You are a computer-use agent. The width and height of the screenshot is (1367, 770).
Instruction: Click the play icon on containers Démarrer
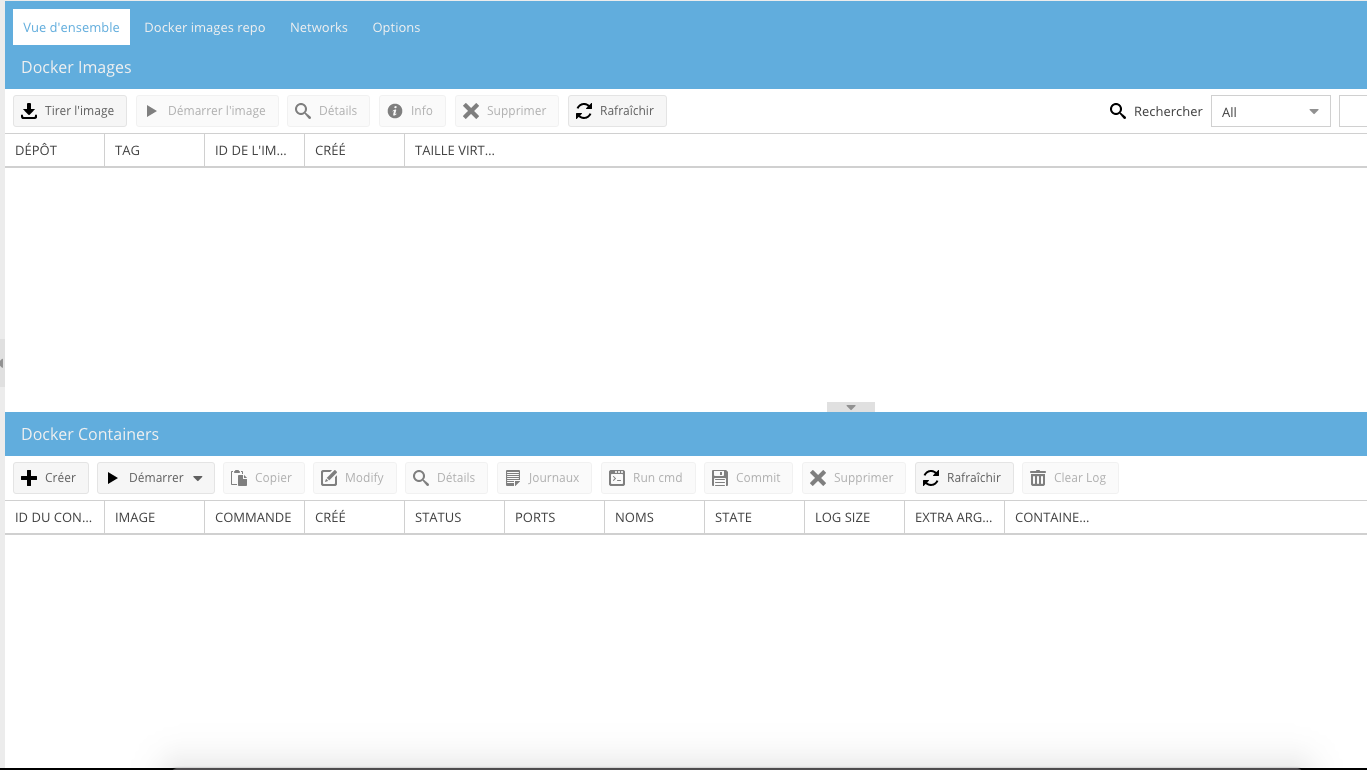click(113, 478)
